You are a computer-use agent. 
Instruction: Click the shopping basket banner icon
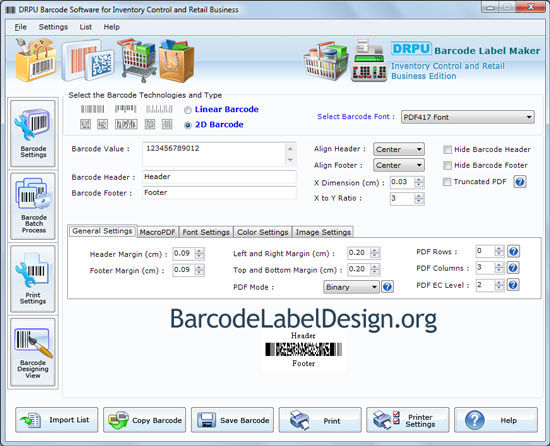click(326, 61)
